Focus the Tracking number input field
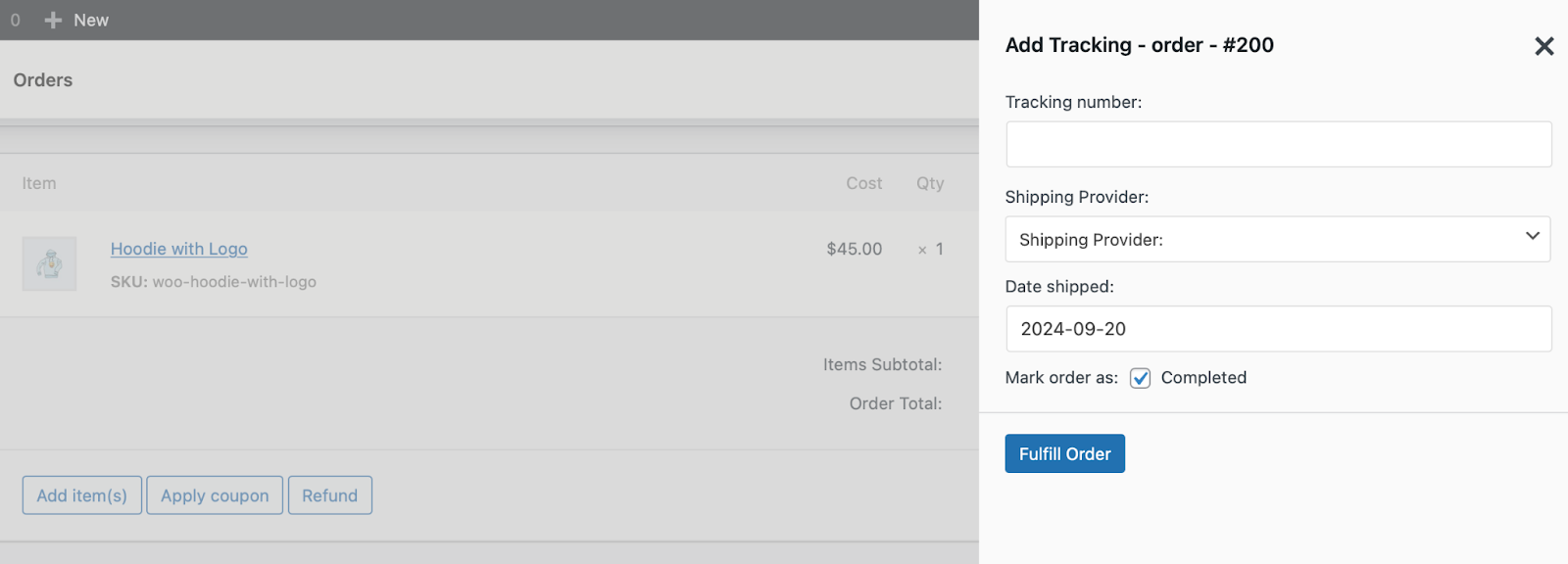Screen dimensions: 1568x564 coord(1277,143)
